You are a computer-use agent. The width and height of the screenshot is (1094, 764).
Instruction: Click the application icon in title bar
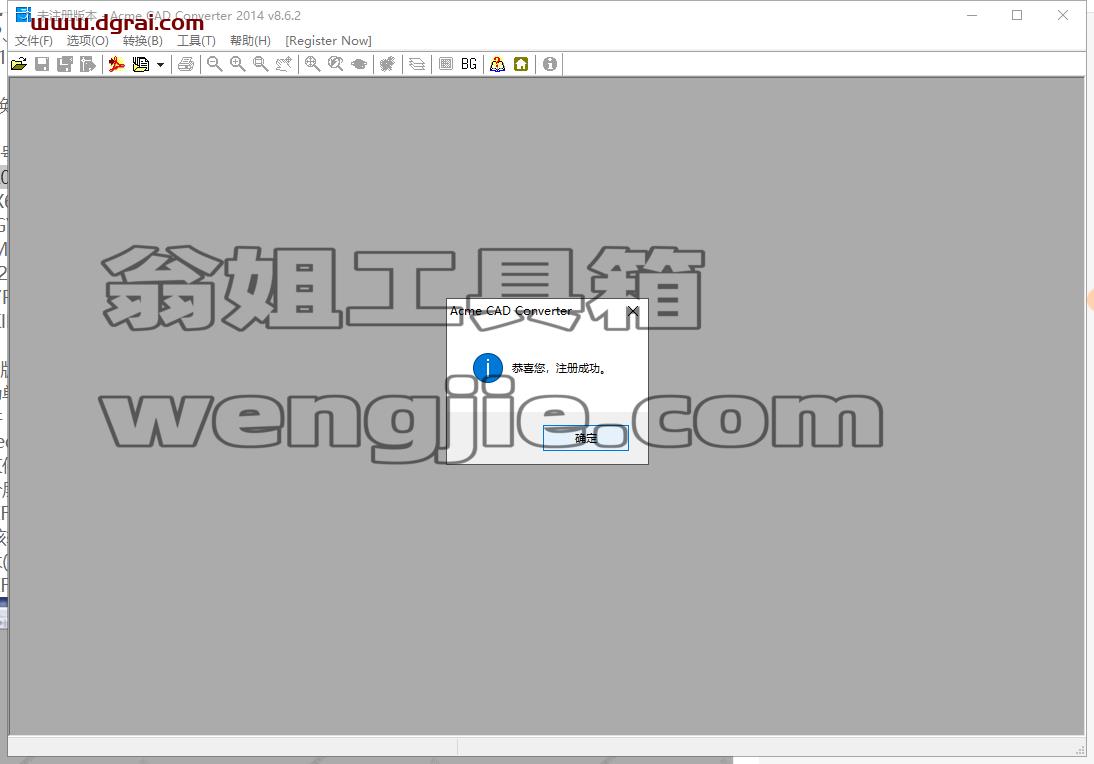tap(23, 14)
